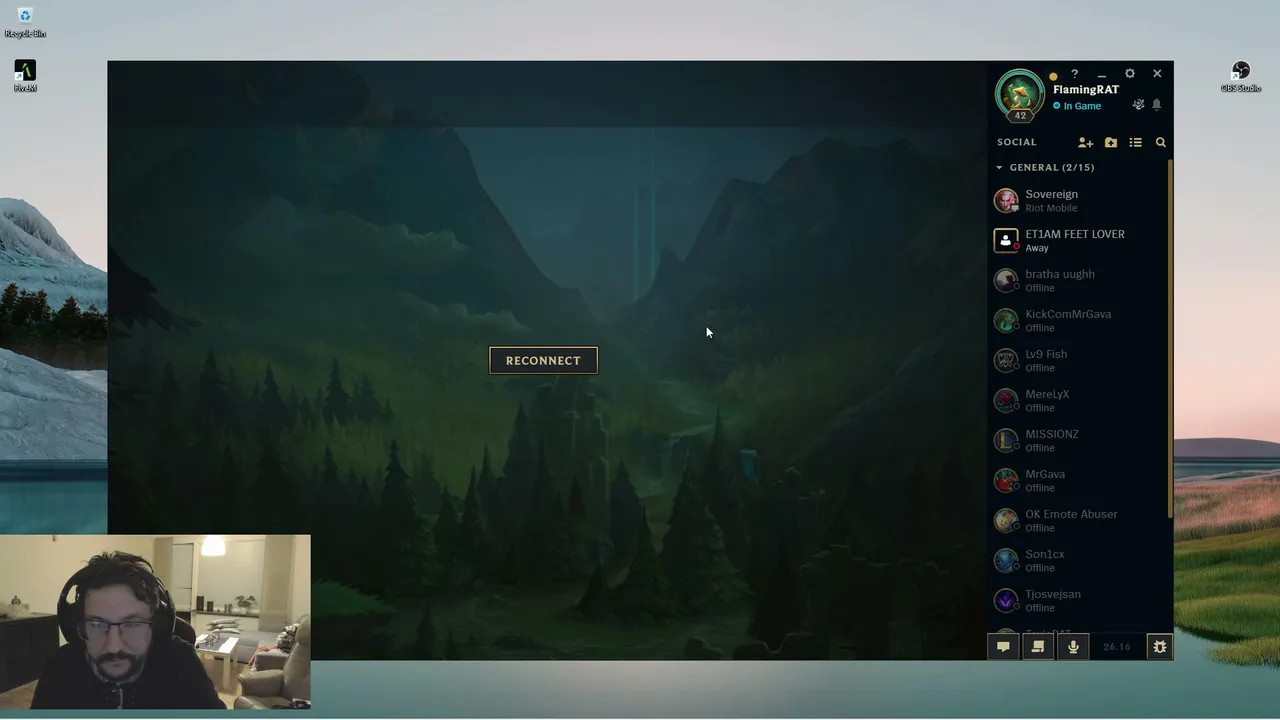Screen dimensions: 1280x720
Task: Select offline friend MereLyX
Action: click(x=1078, y=400)
